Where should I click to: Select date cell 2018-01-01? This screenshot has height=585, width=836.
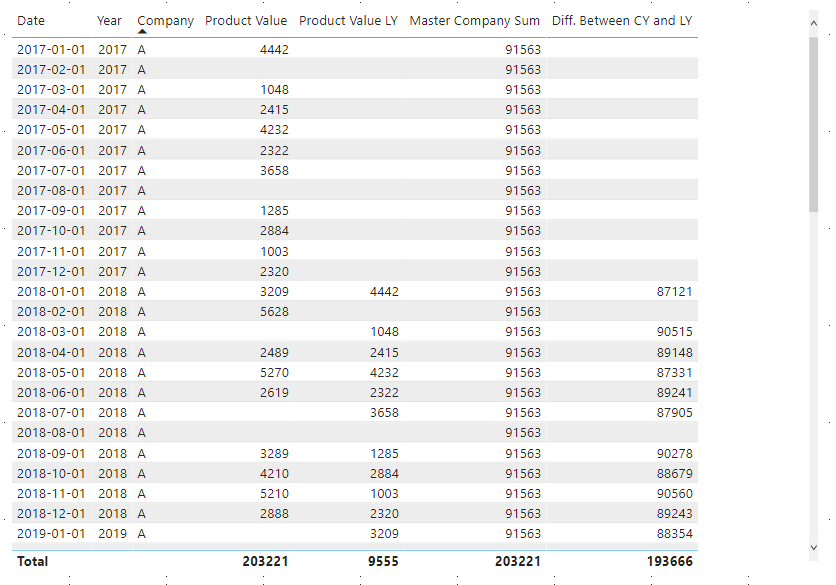pyautogui.click(x=51, y=292)
